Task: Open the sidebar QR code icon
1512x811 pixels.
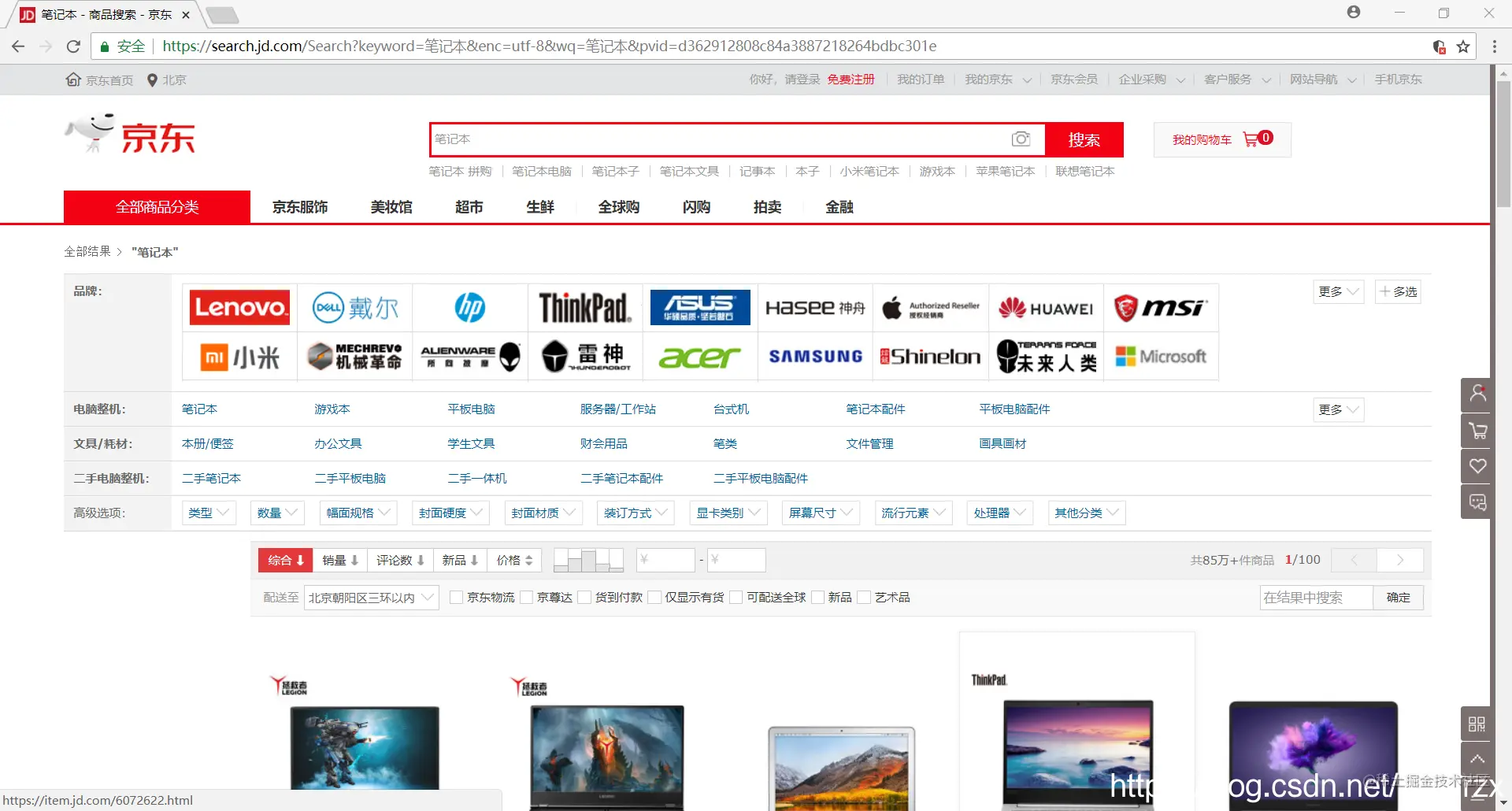Action: (1477, 724)
